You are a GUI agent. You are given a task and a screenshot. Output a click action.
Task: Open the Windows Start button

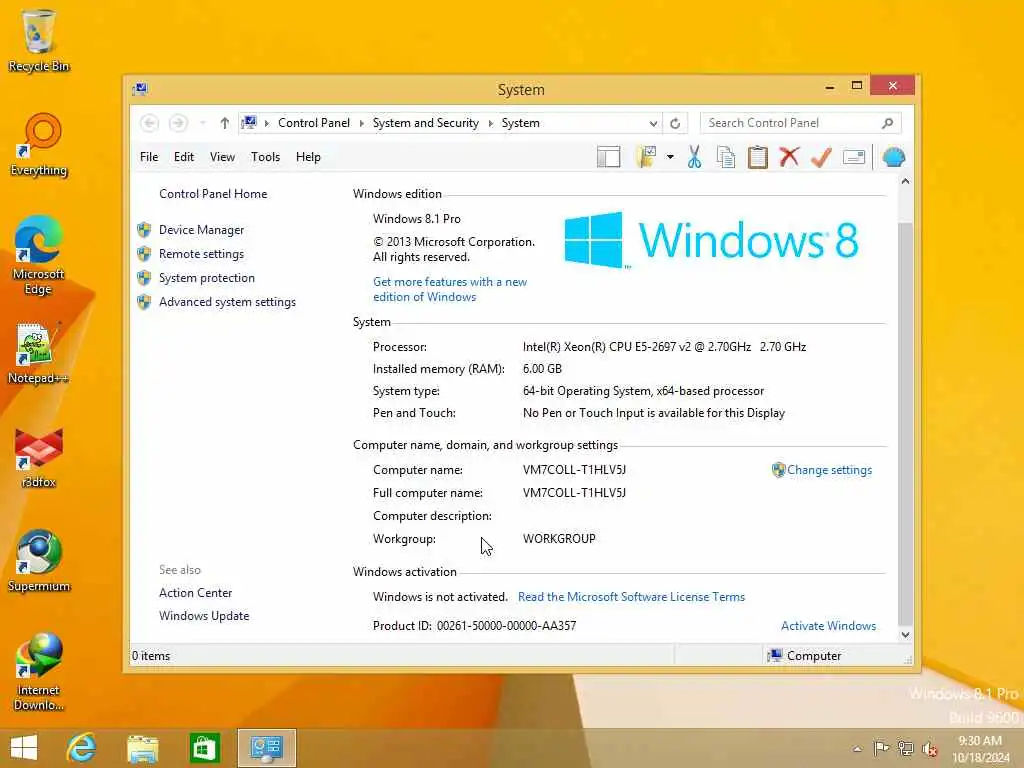click(x=24, y=748)
